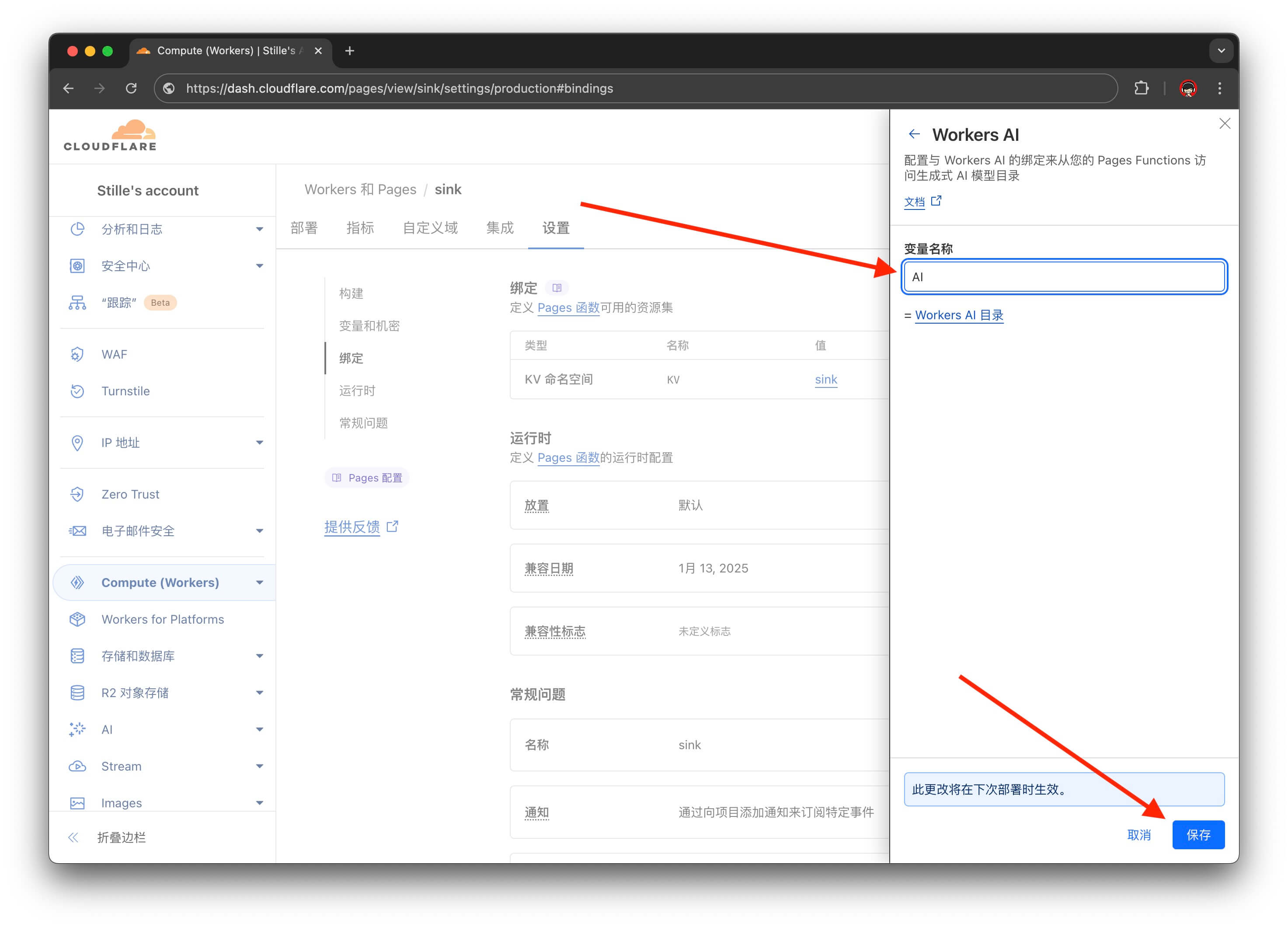Image resolution: width=1288 pixels, height=928 pixels.
Task: Expand the IP 地址 menu arrow
Action: (260, 443)
